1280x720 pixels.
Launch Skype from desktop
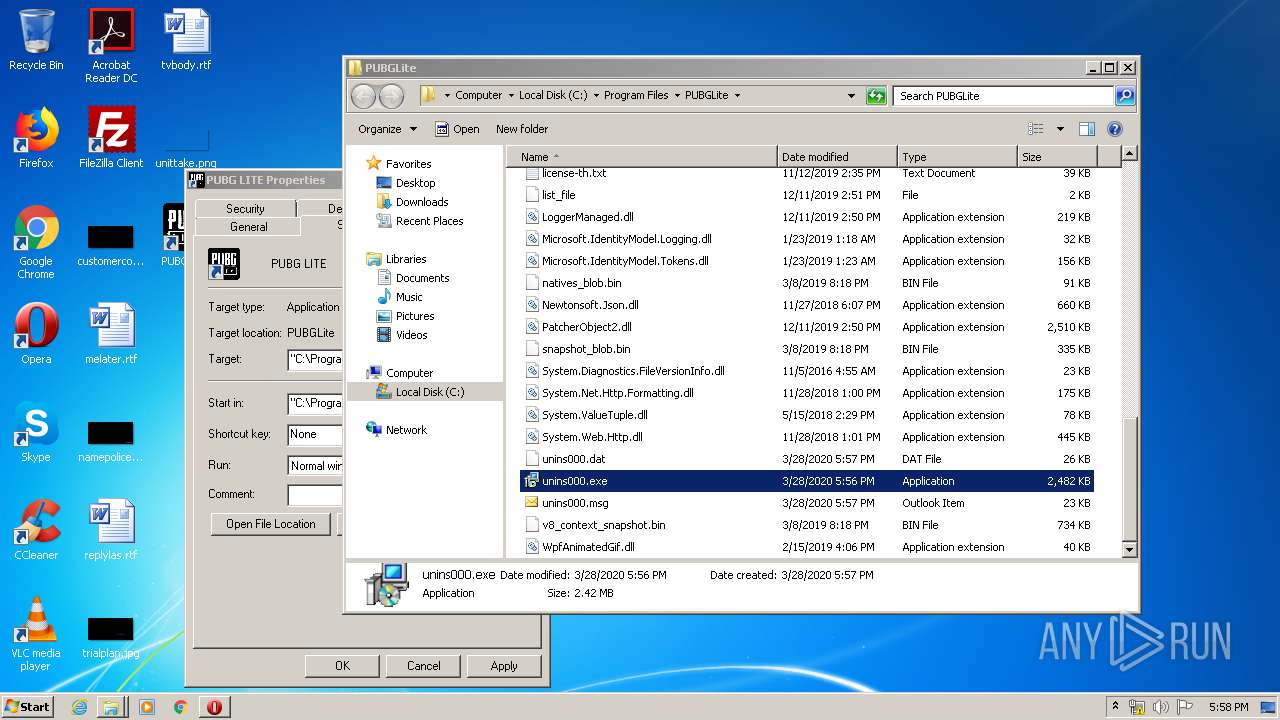[x=36, y=432]
